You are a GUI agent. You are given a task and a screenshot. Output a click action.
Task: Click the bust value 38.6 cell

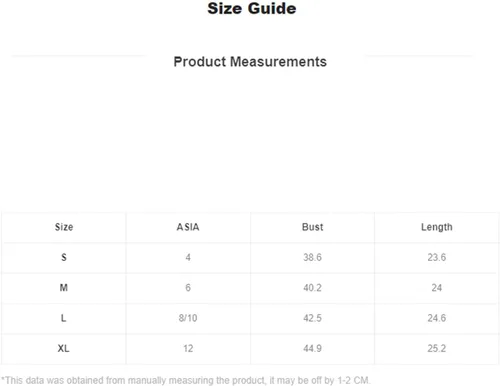click(312, 257)
